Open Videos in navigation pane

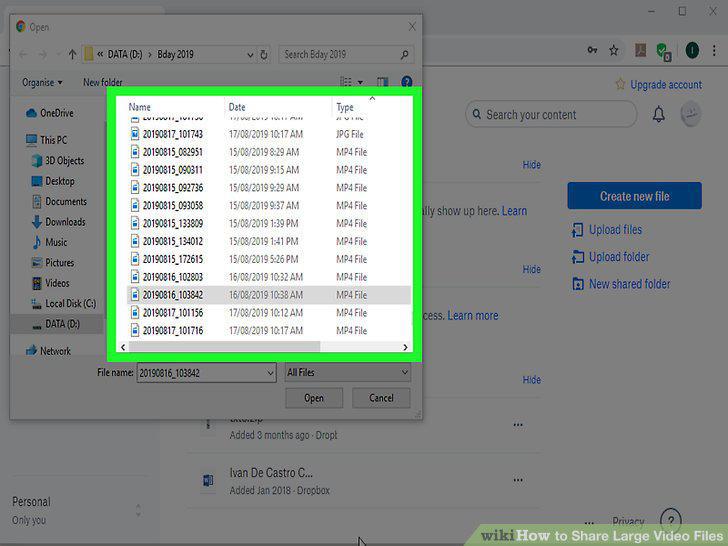pos(51,283)
